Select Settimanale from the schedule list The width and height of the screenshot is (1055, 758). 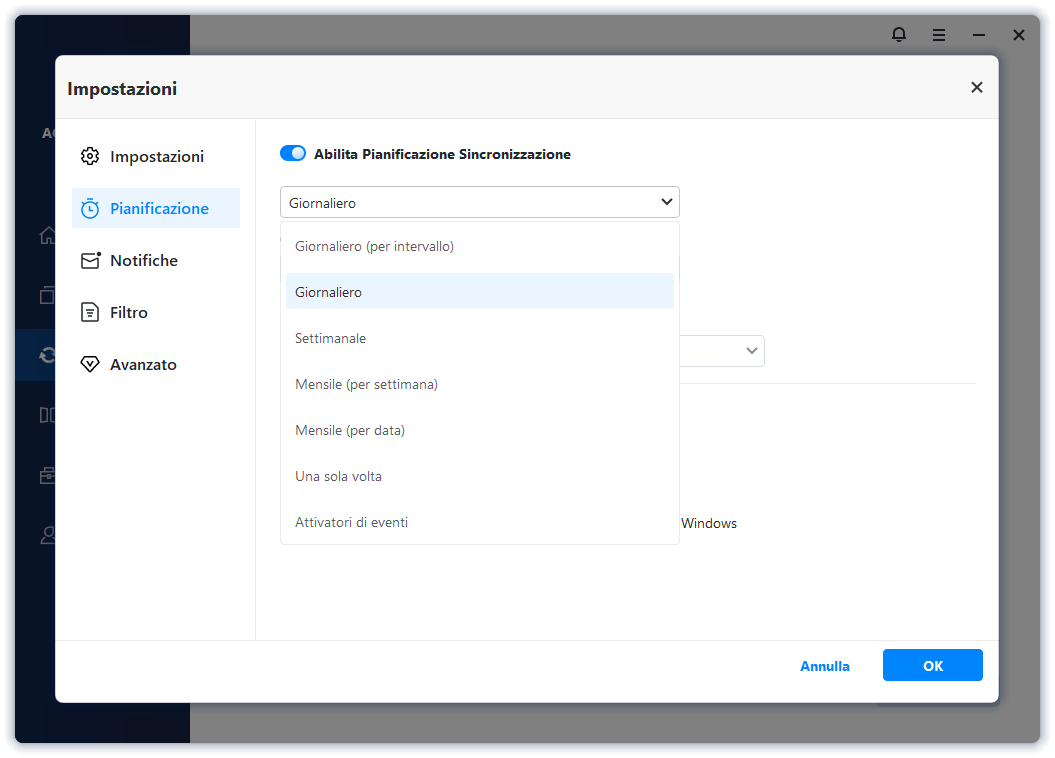coord(331,338)
